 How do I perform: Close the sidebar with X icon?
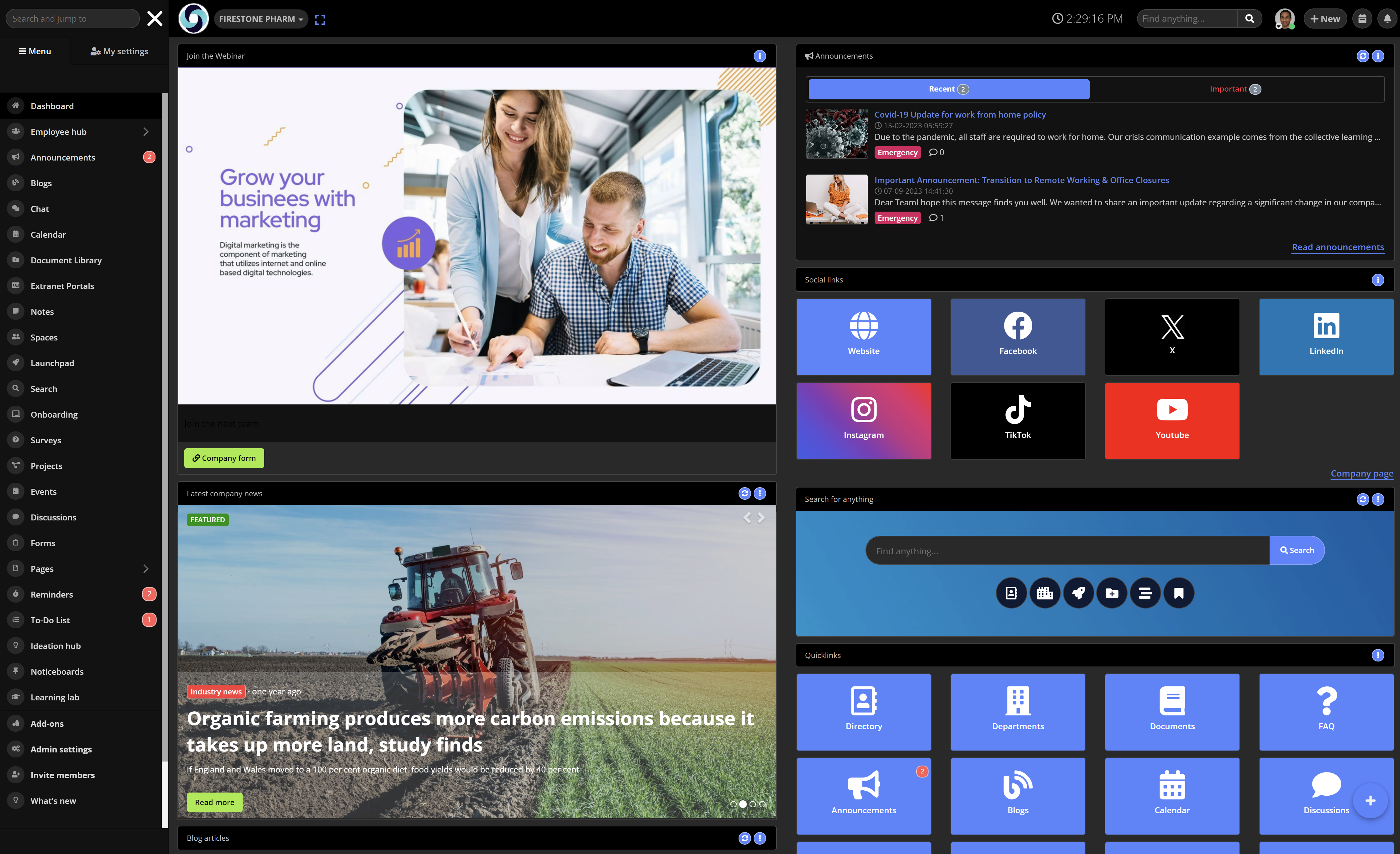155,19
